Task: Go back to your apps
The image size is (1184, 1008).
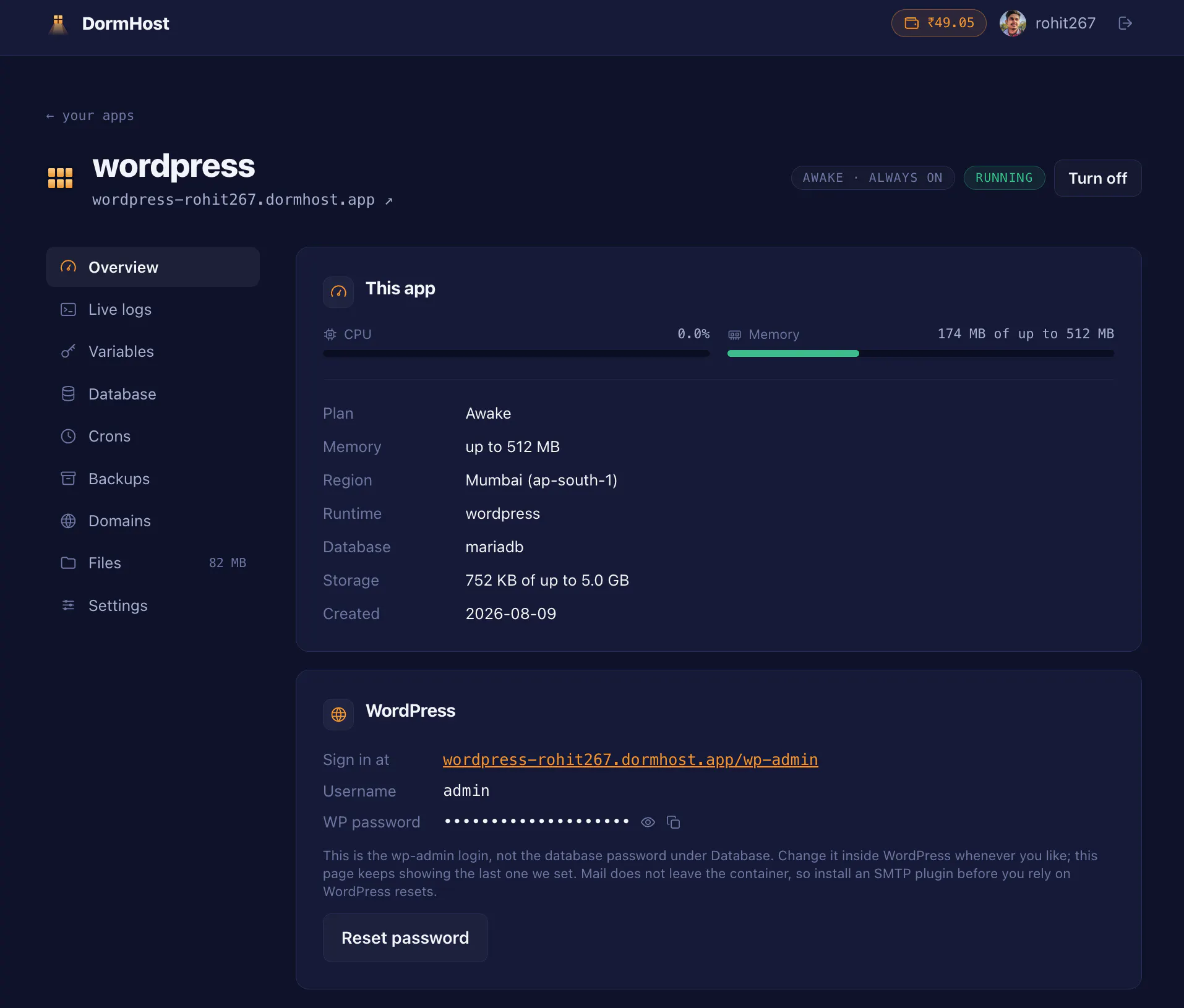Action: click(x=90, y=116)
